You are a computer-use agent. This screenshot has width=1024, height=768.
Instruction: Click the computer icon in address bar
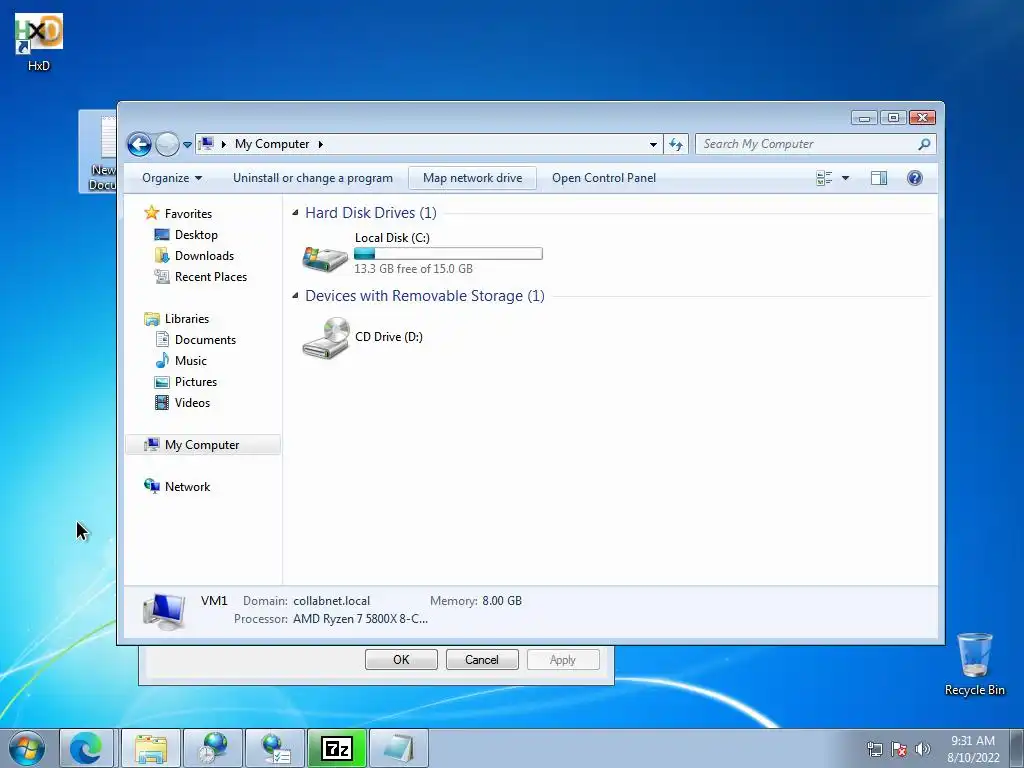tap(206, 144)
